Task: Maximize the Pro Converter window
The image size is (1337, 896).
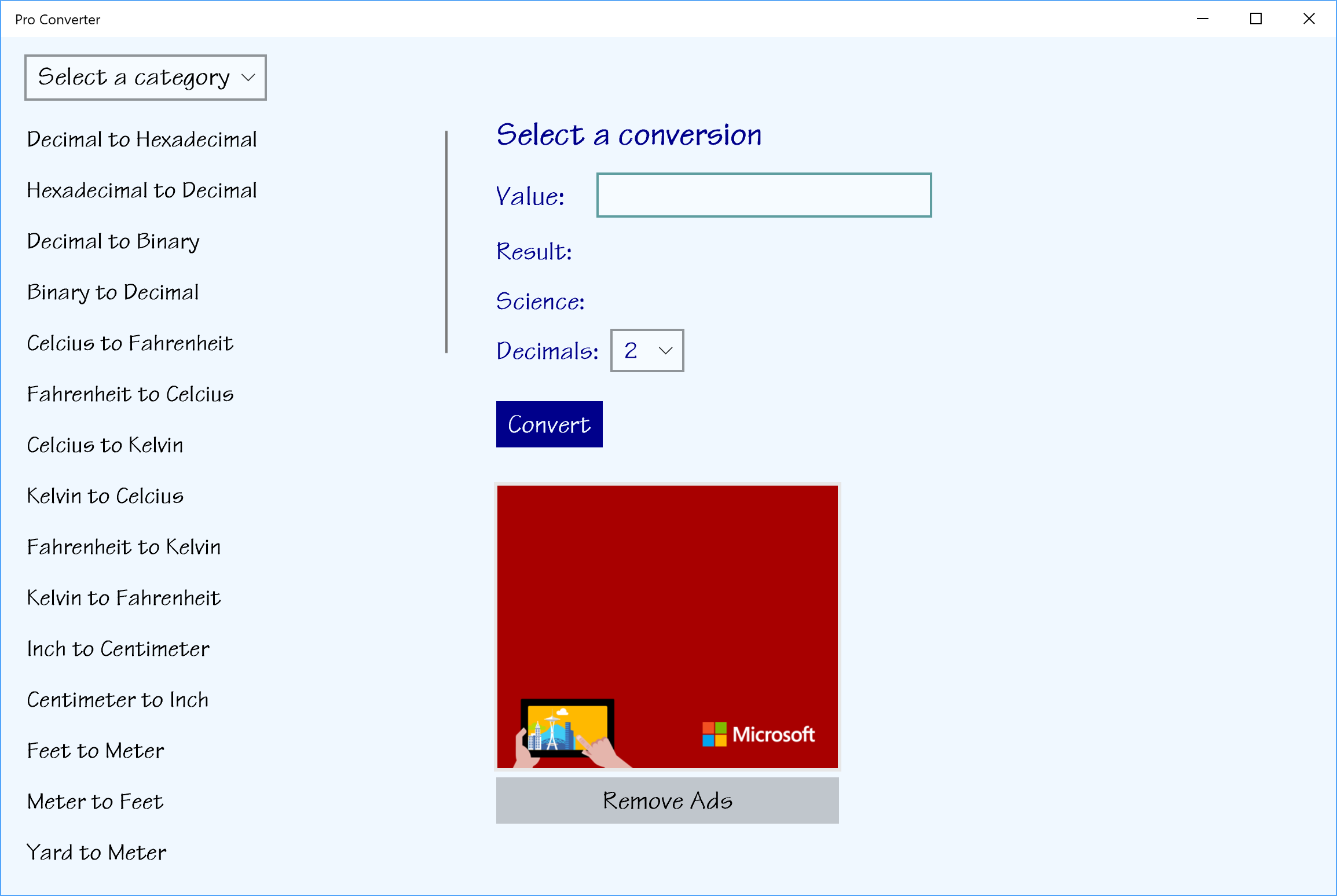Action: coord(1256,19)
